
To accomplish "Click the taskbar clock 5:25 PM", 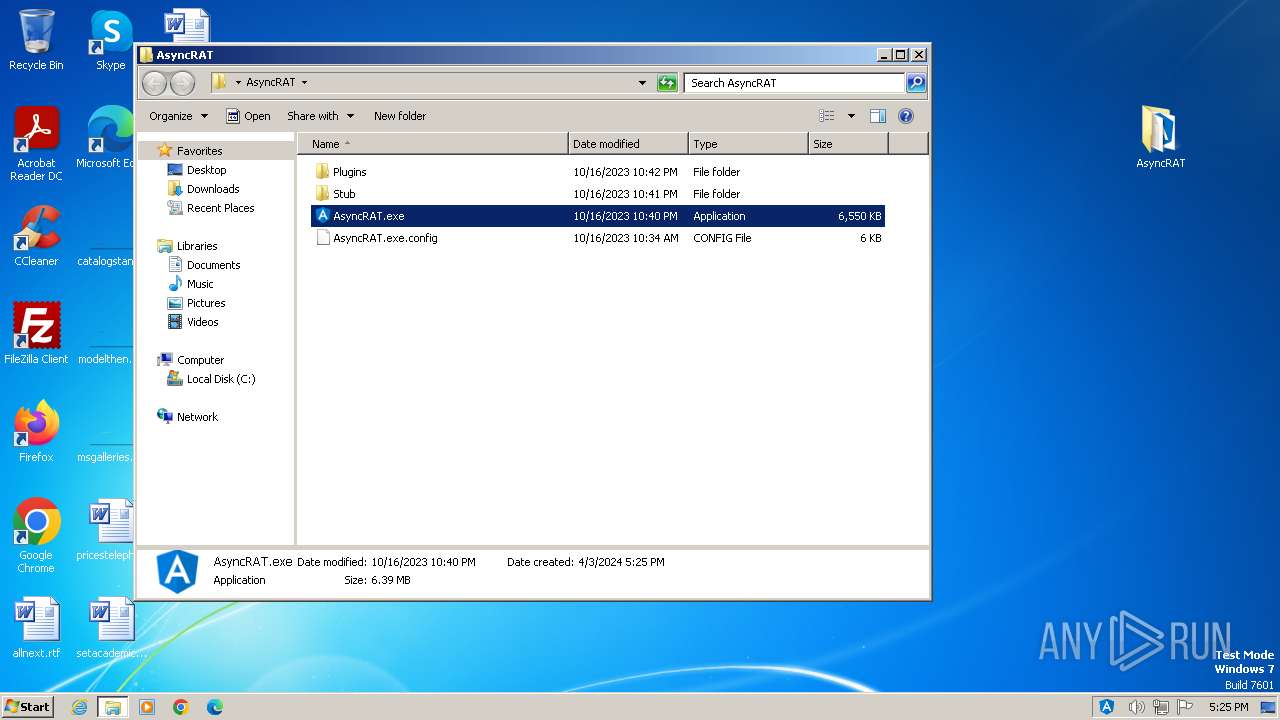I will click(x=1228, y=707).
